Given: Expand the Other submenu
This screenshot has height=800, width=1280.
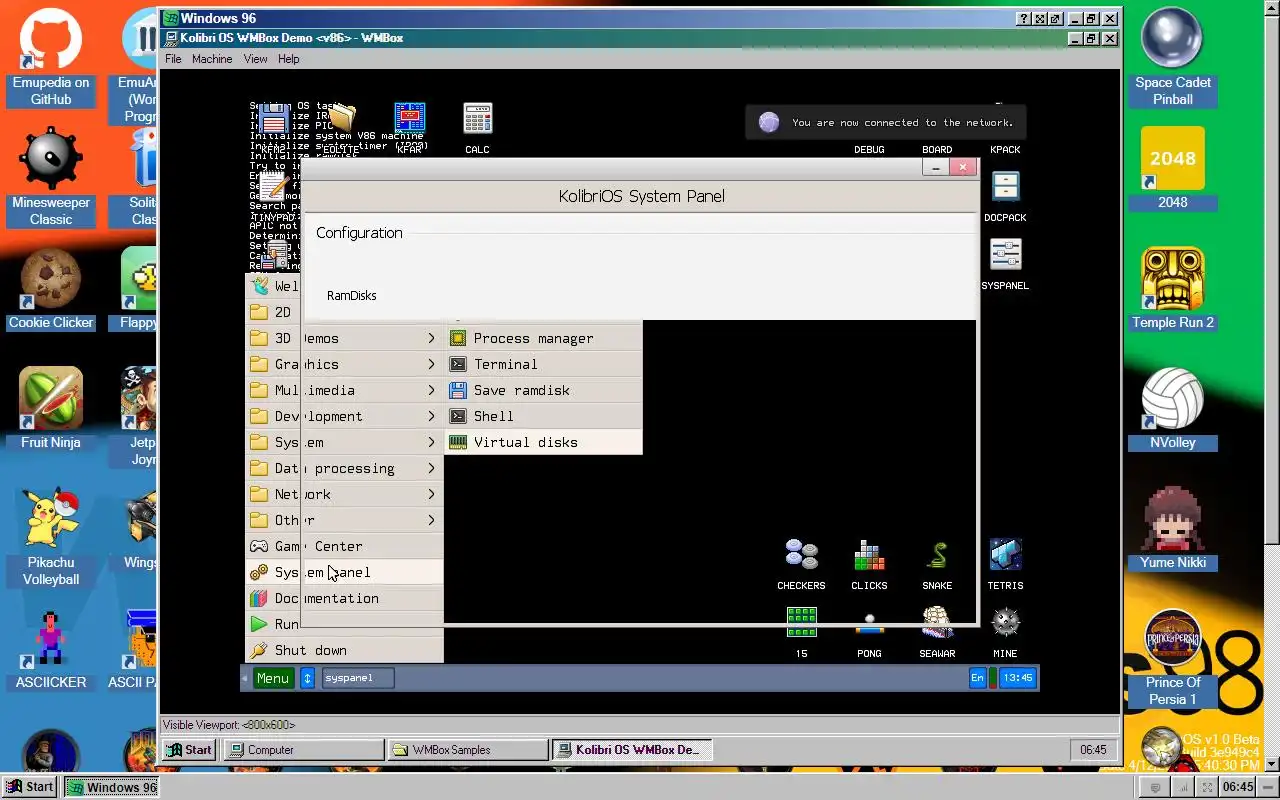Looking at the screenshot, I should (x=344, y=520).
